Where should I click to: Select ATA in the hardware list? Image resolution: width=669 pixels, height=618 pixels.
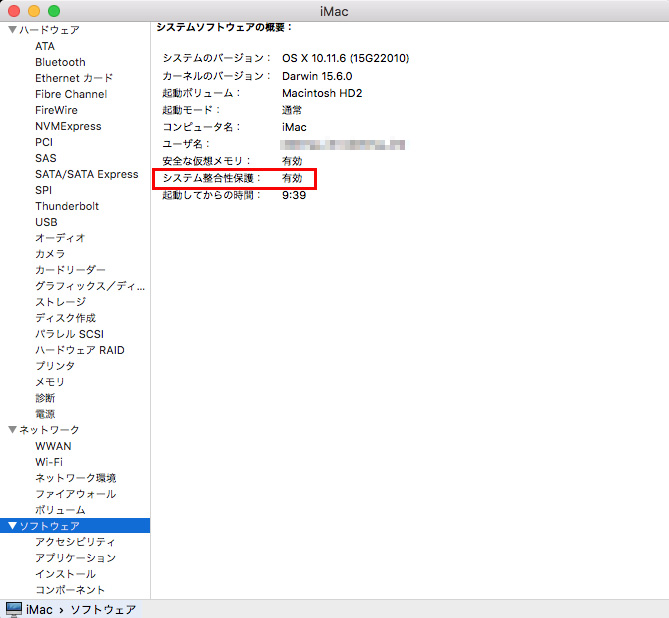click(45, 46)
